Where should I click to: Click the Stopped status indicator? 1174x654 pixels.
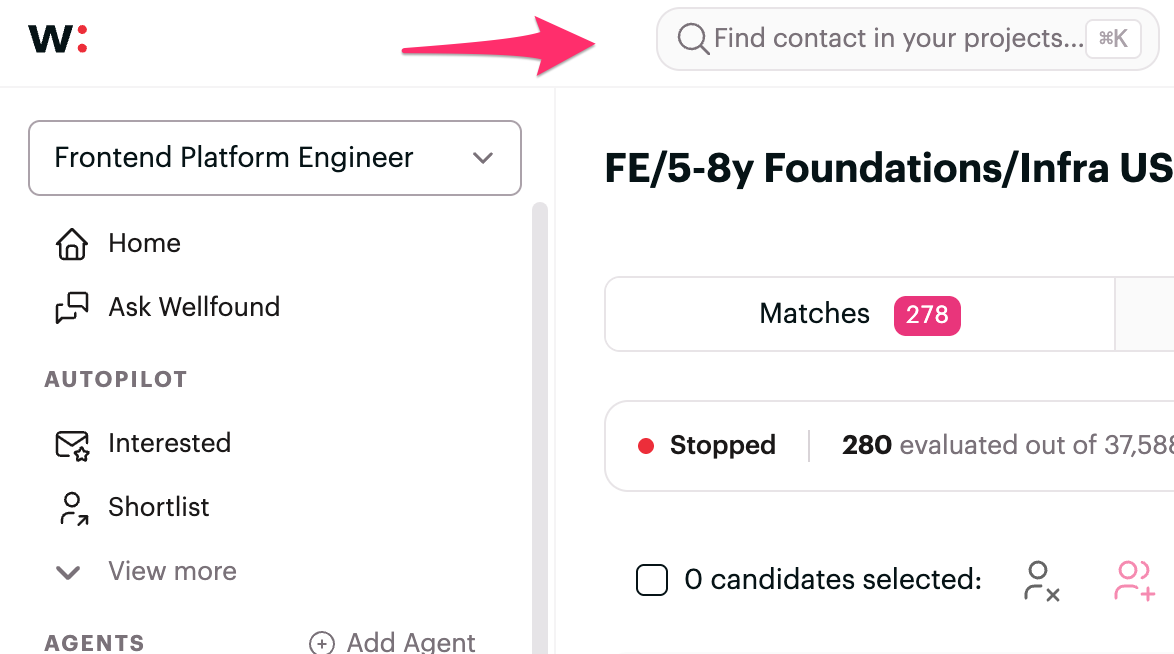[x=708, y=445]
